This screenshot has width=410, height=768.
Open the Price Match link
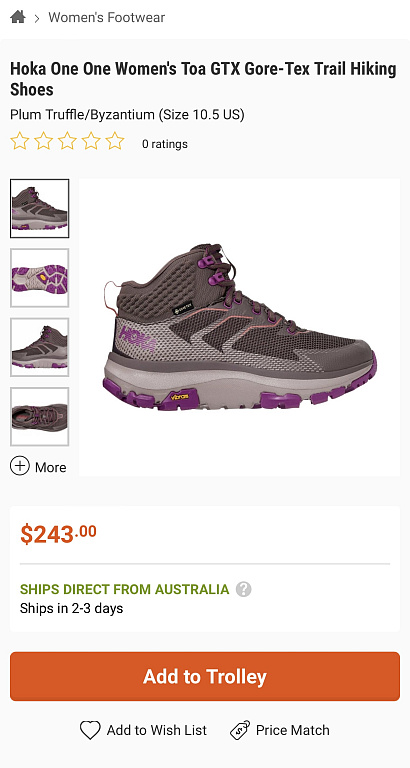click(x=292, y=730)
